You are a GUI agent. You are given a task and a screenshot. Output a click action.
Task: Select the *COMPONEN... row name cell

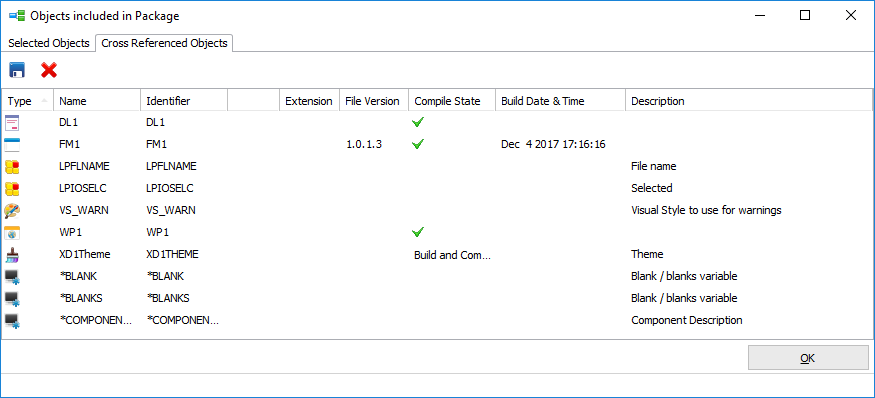click(x=95, y=320)
